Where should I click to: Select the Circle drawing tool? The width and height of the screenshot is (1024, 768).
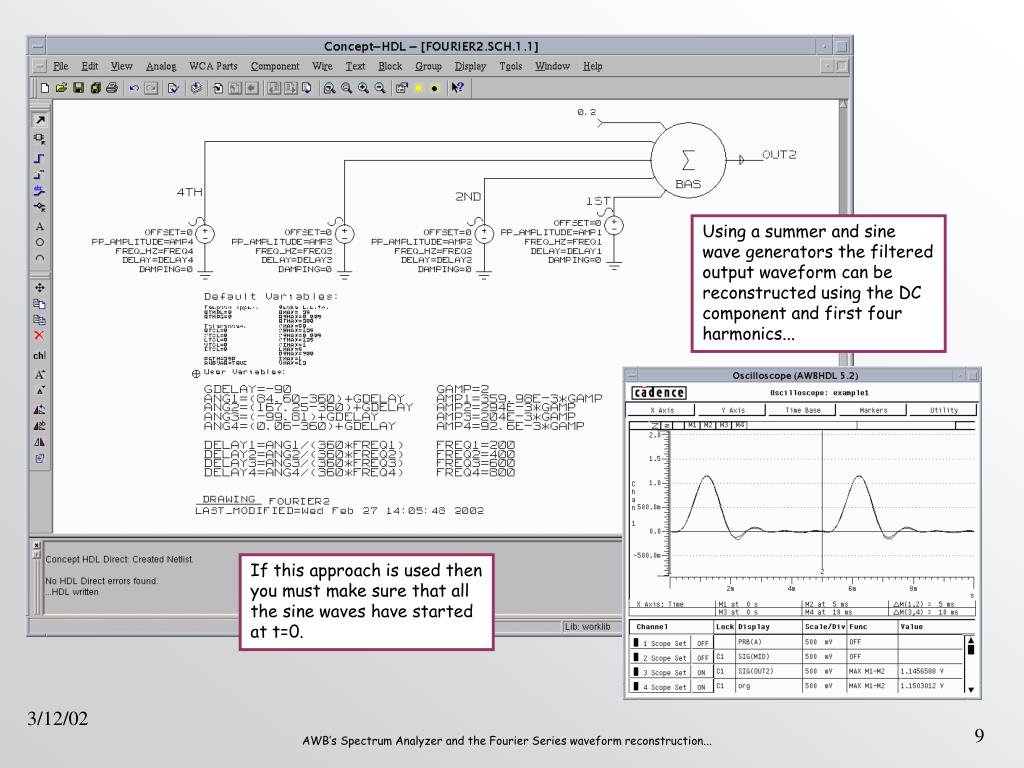(x=40, y=242)
